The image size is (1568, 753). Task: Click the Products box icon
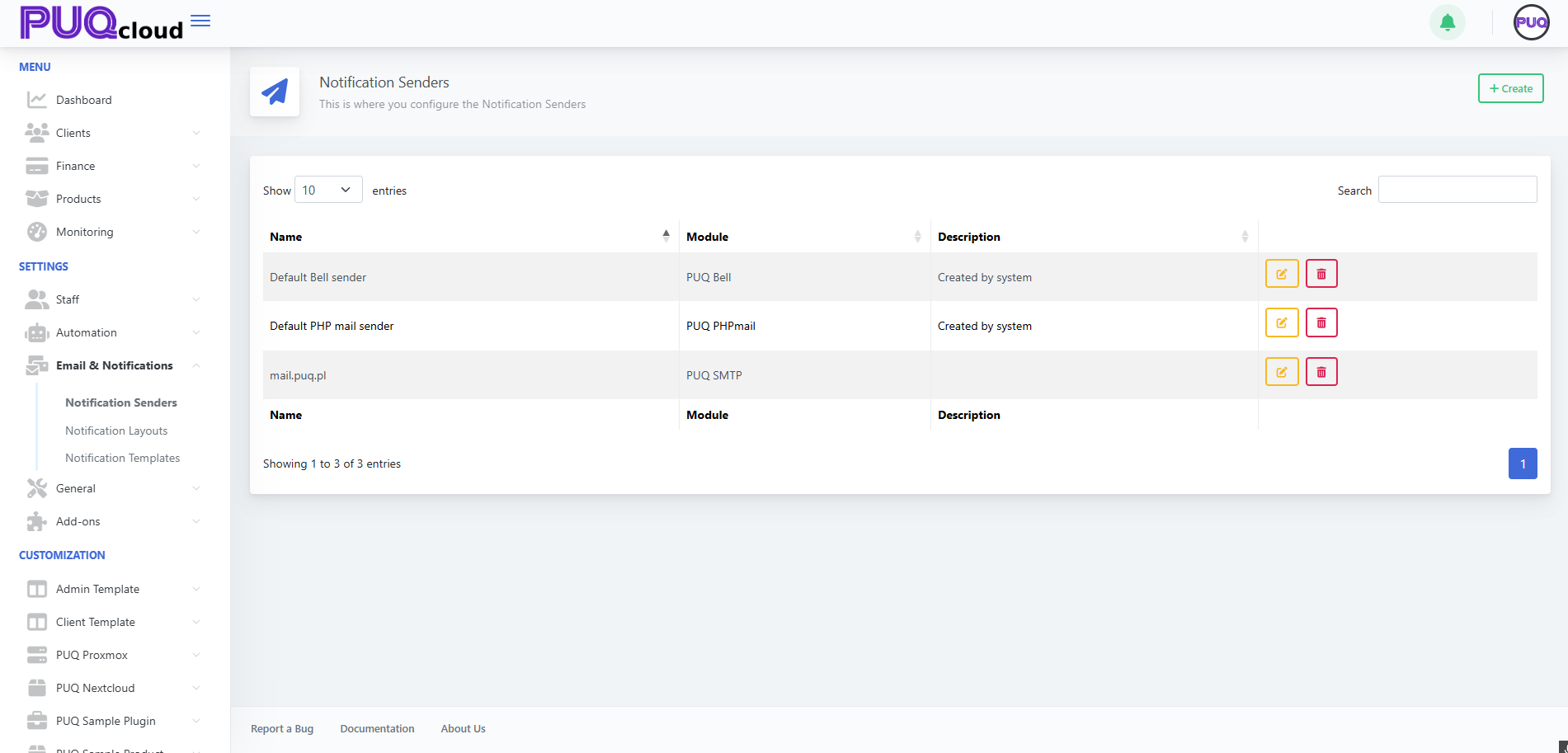(37, 199)
